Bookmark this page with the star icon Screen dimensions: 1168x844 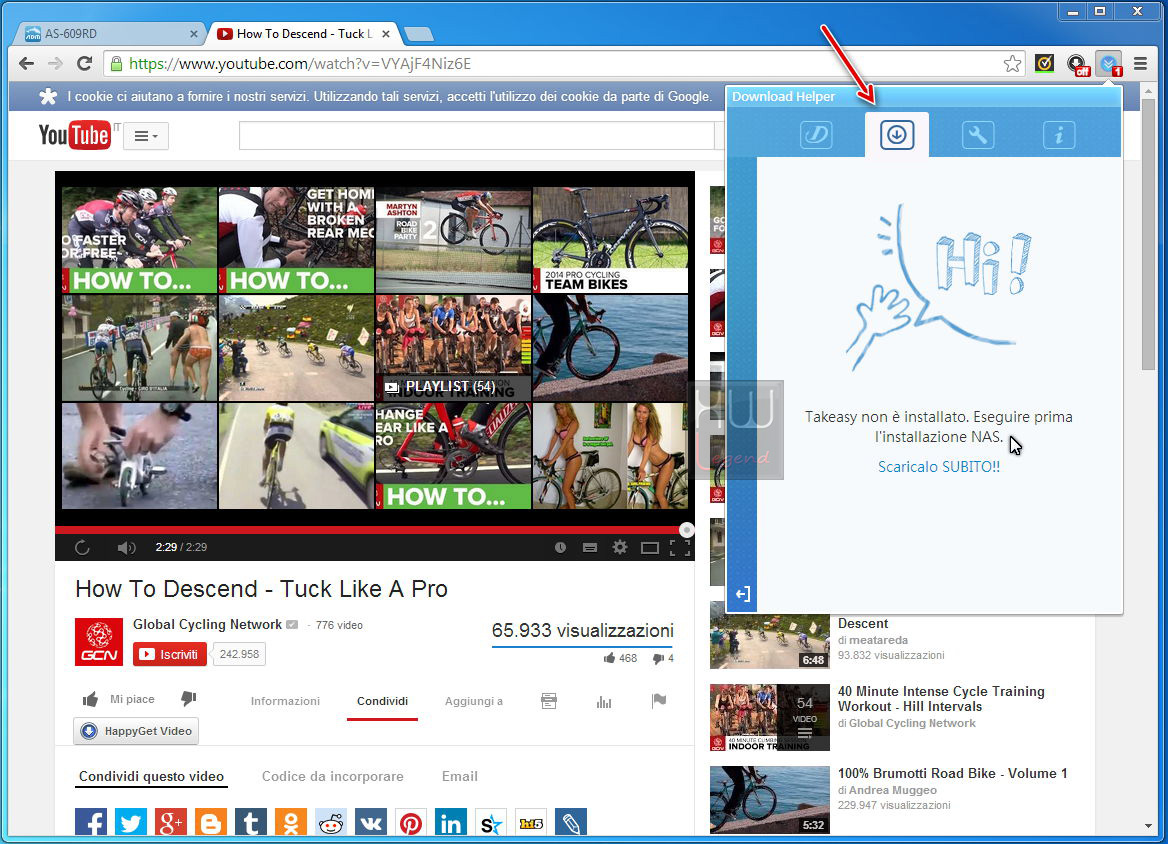1012,64
